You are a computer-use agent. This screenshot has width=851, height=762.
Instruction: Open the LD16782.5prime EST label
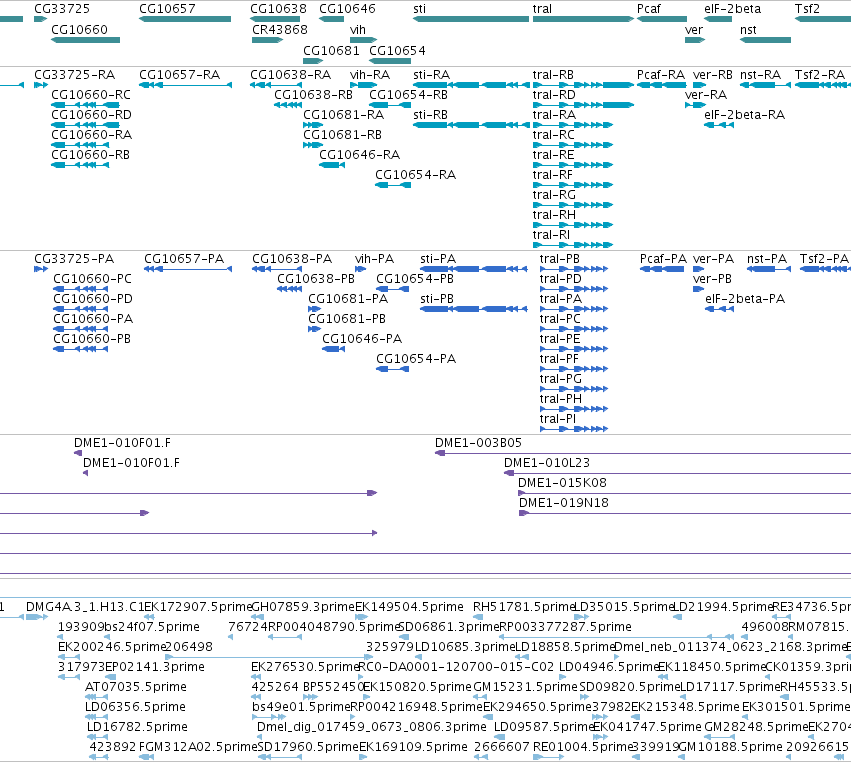(x=137, y=727)
